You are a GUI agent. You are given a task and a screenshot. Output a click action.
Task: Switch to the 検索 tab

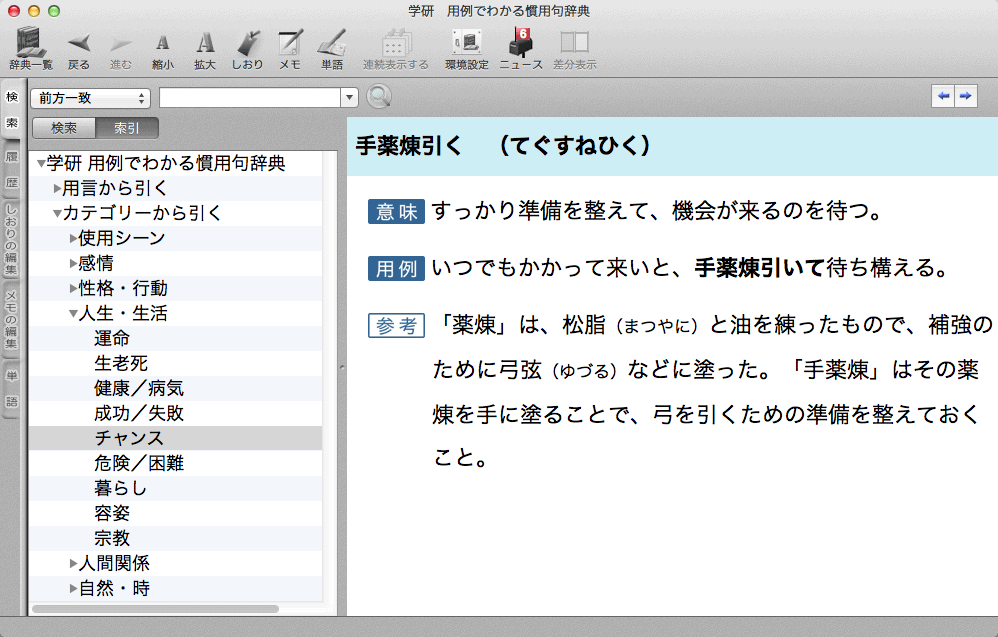coord(64,128)
